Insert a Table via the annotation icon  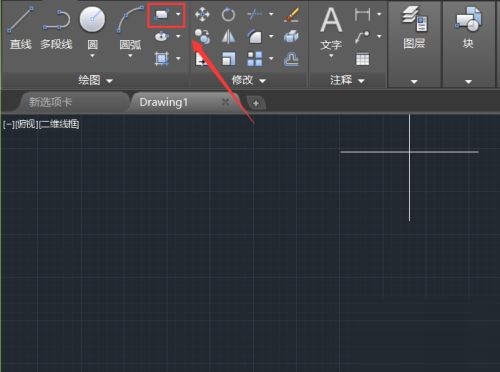[x=363, y=59]
